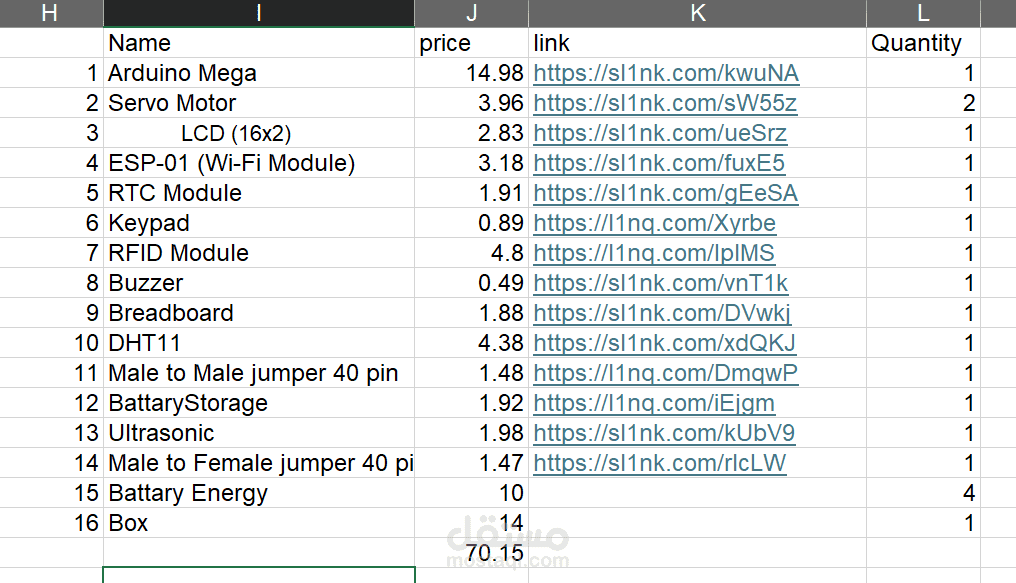
Task: Follow the LCD link ueSrz
Action: (x=660, y=133)
